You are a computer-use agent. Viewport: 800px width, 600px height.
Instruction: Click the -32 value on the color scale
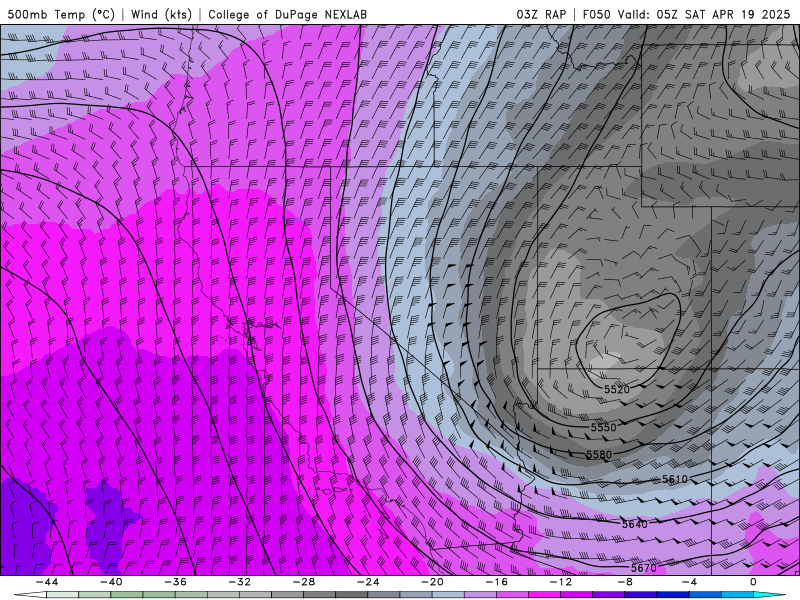pyautogui.click(x=239, y=582)
